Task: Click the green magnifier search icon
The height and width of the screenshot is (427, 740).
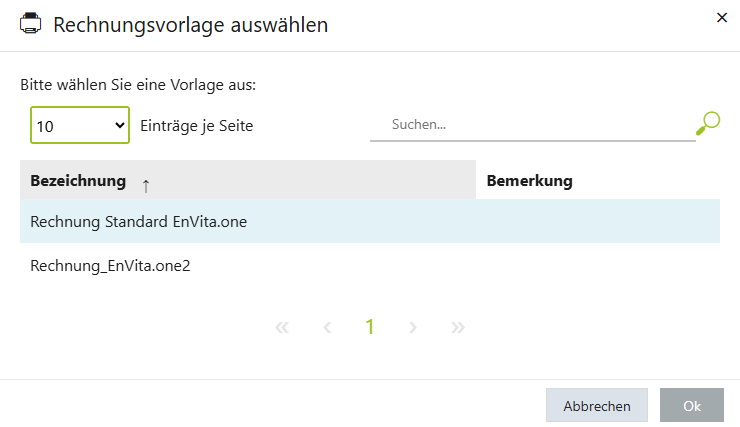Action: pyautogui.click(x=708, y=124)
